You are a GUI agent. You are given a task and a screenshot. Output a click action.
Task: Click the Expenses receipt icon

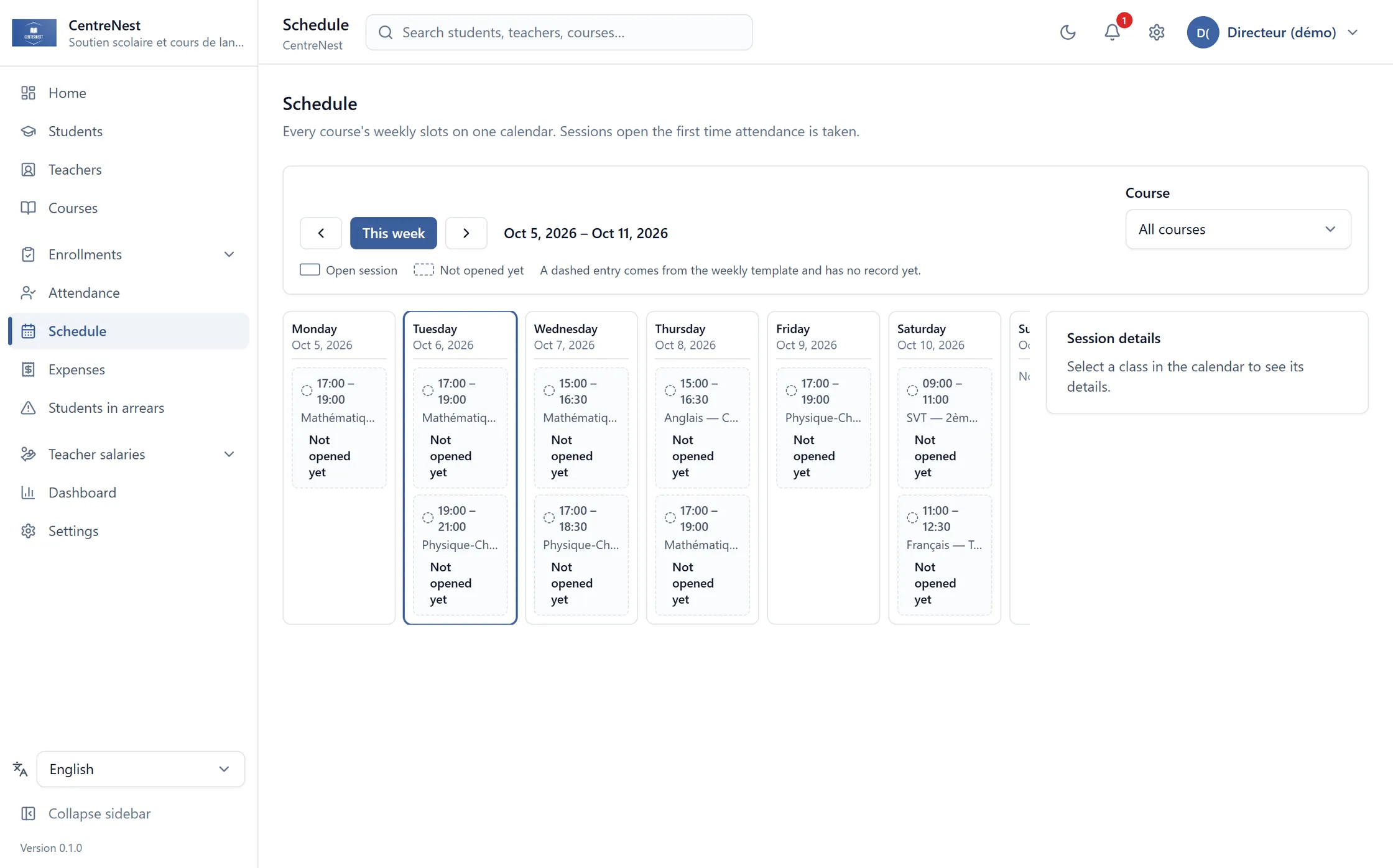[x=28, y=369]
